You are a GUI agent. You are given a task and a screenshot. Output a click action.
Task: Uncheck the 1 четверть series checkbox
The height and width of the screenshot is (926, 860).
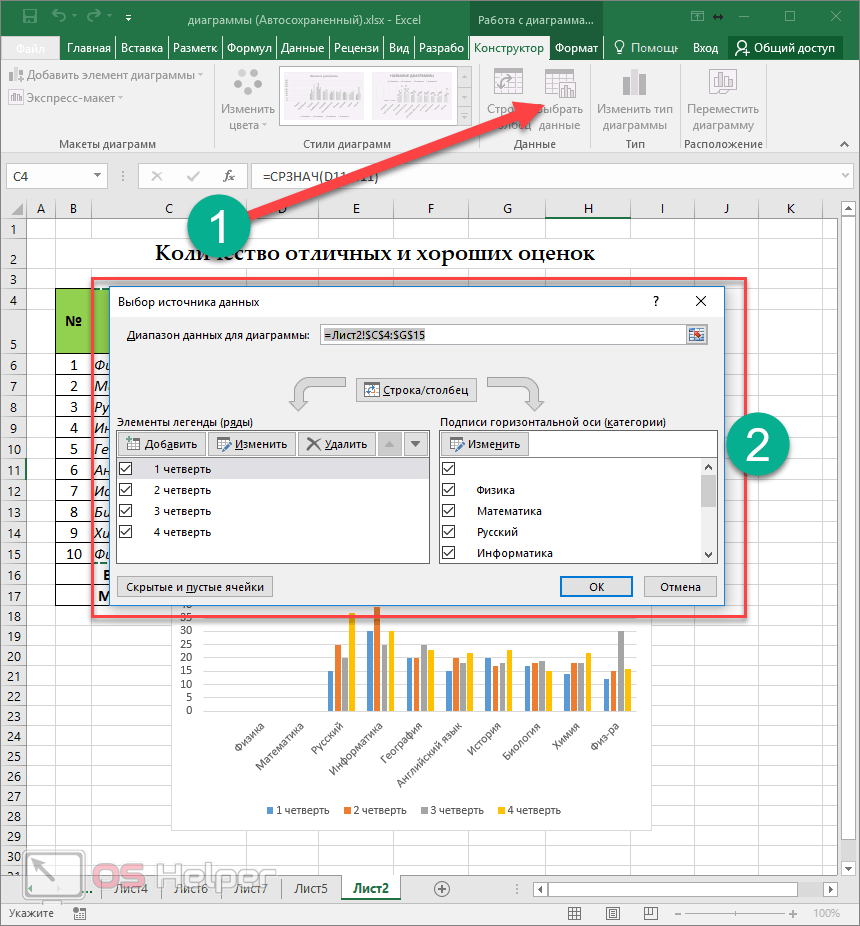[x=126, y=468]
